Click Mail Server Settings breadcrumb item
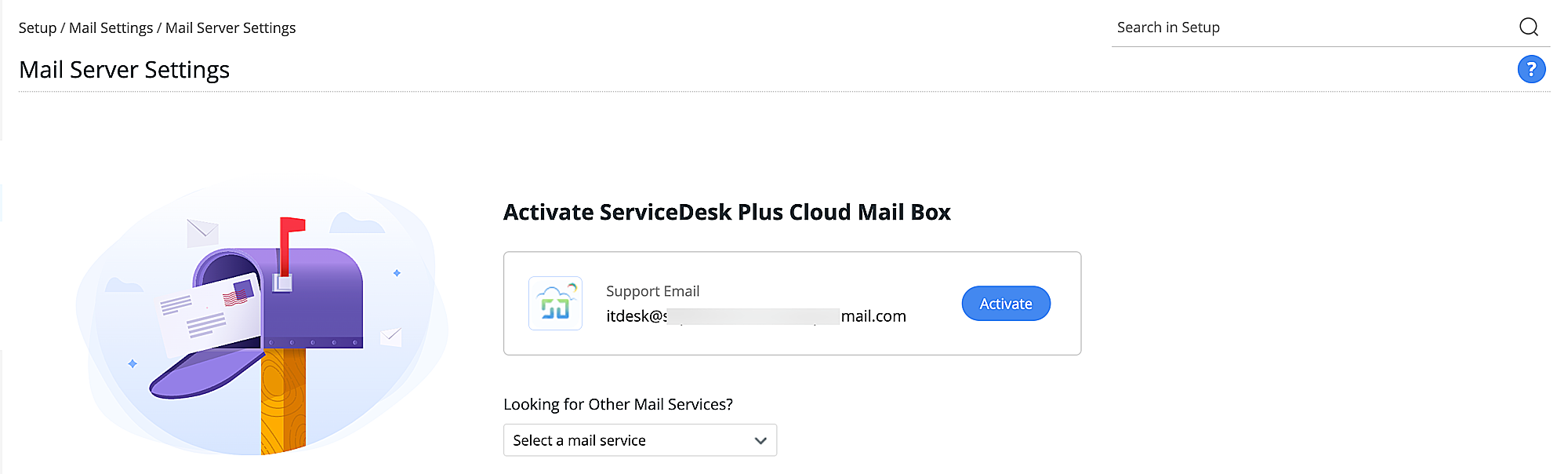The image size is (1568, 474). tap(230, 28)
